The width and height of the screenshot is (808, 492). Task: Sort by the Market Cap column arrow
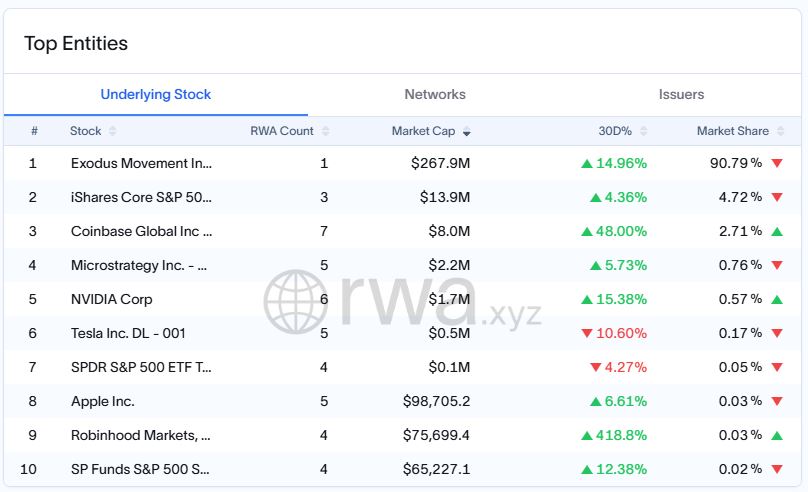[x=466, y=132]
